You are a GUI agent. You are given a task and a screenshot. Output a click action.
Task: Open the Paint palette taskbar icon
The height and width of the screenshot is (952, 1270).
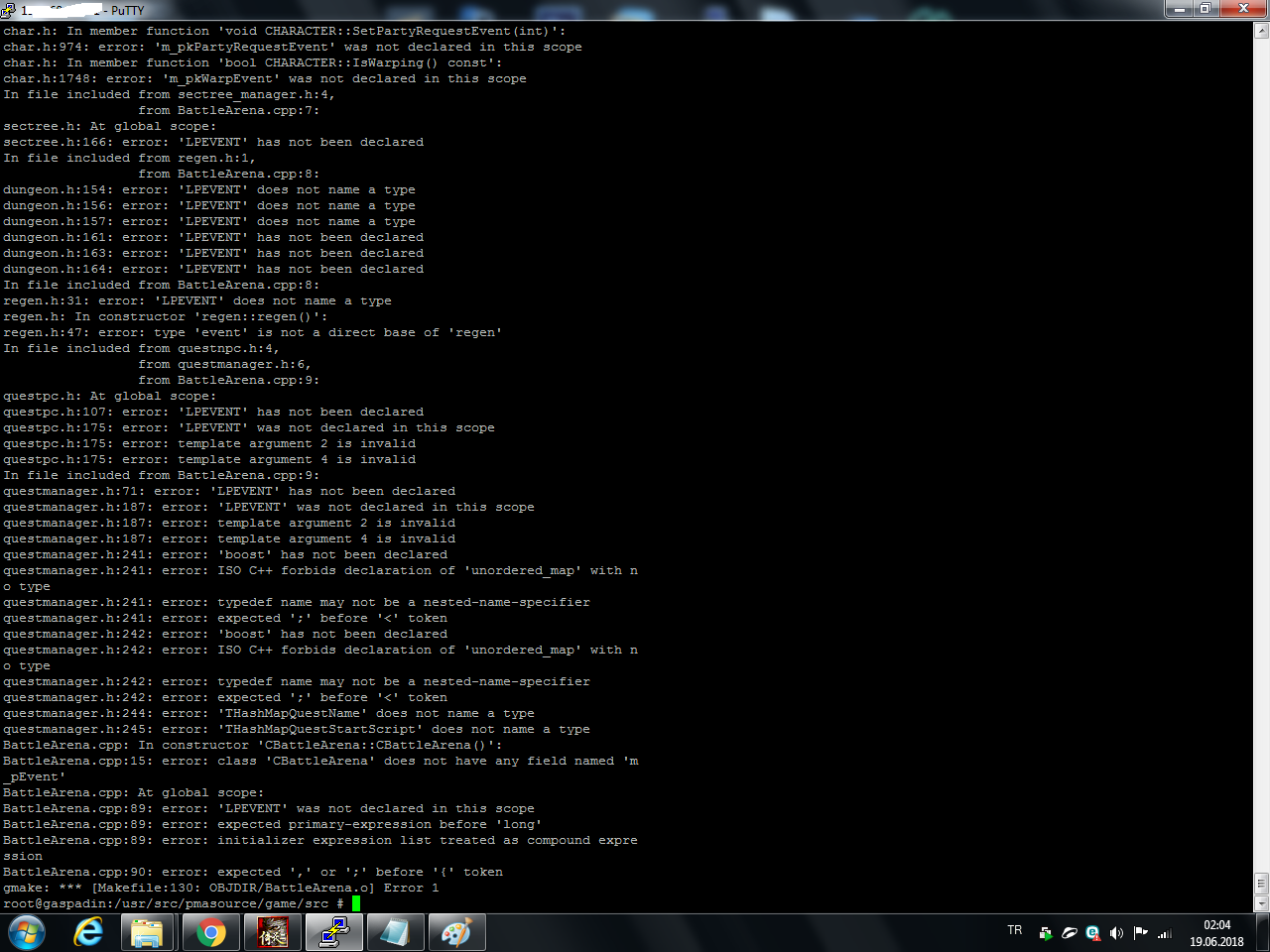[x=456, y=933]
